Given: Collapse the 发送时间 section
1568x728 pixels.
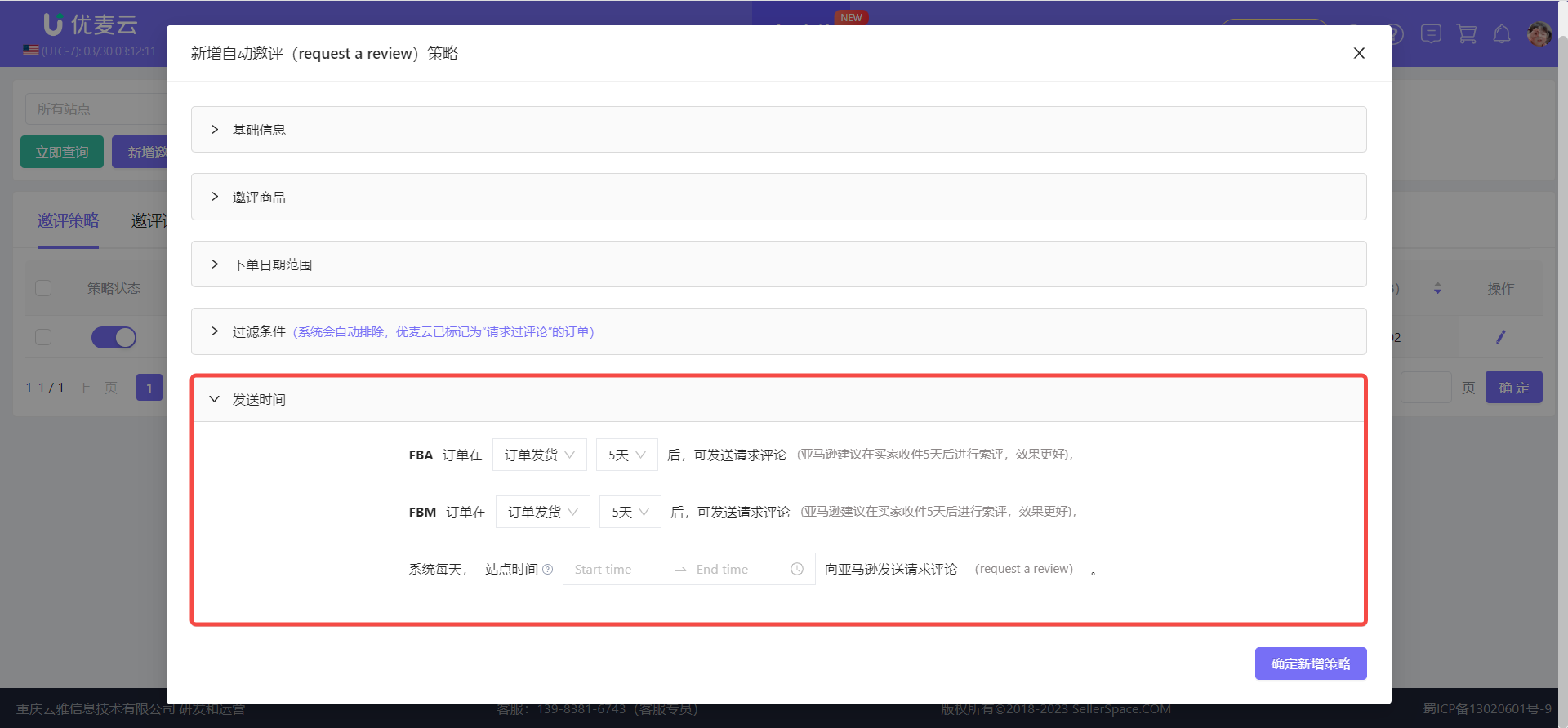Looking at the screenshot, I should point(778,399).
